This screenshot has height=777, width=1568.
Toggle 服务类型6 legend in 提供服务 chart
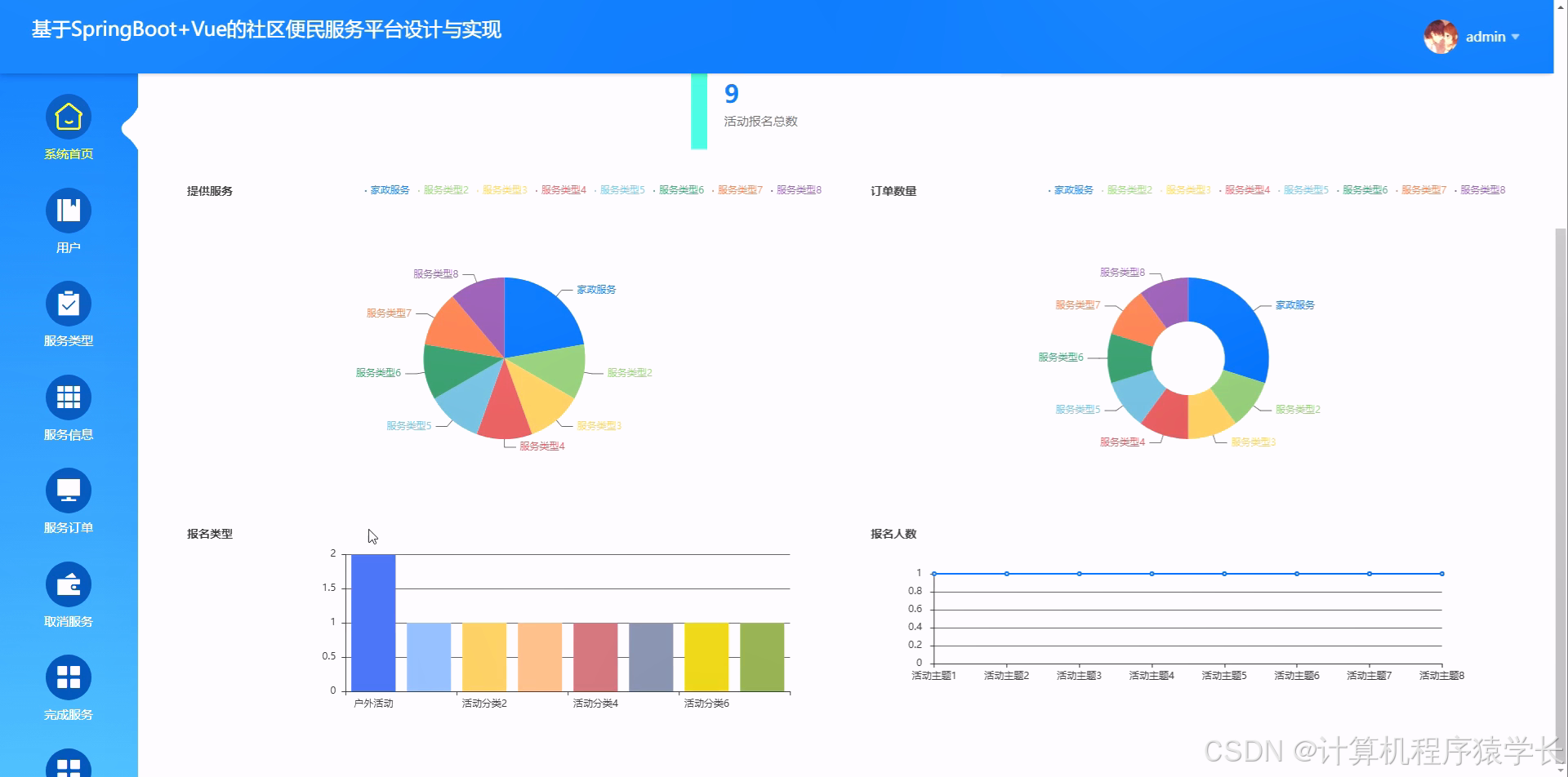click(x=679, y=190)
